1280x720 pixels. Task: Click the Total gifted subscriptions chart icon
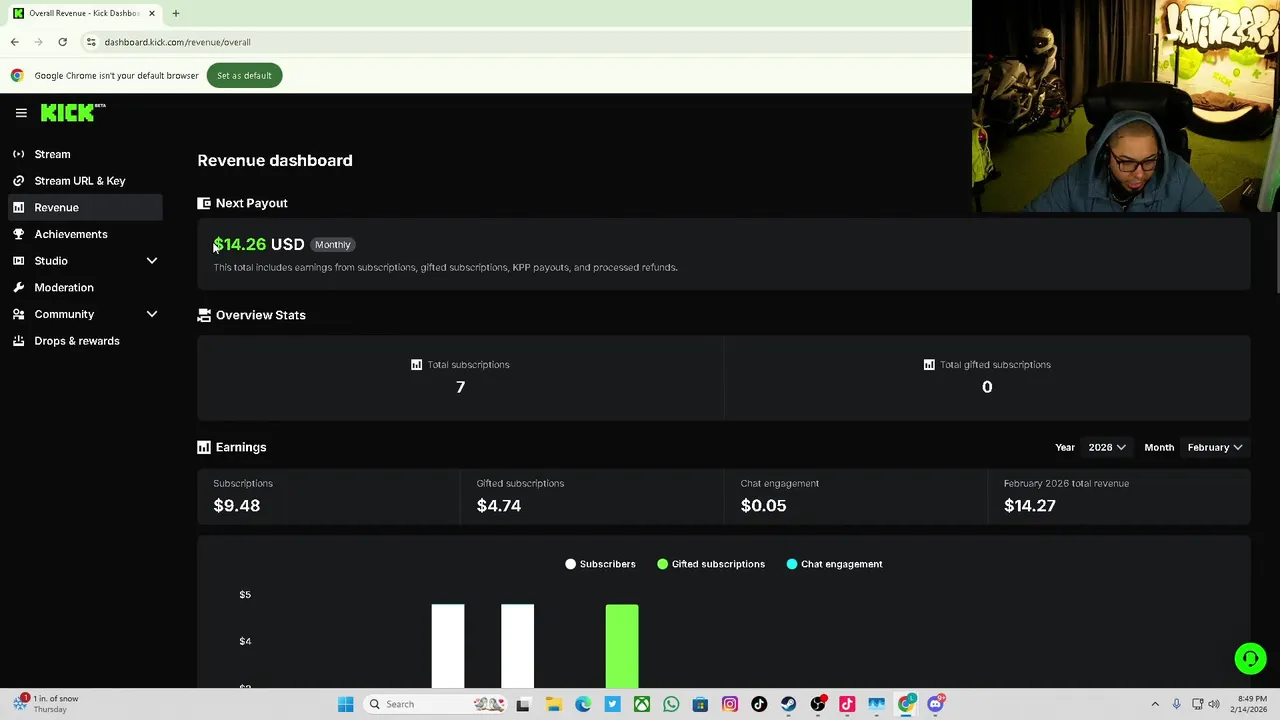click(x=929, y=365)
